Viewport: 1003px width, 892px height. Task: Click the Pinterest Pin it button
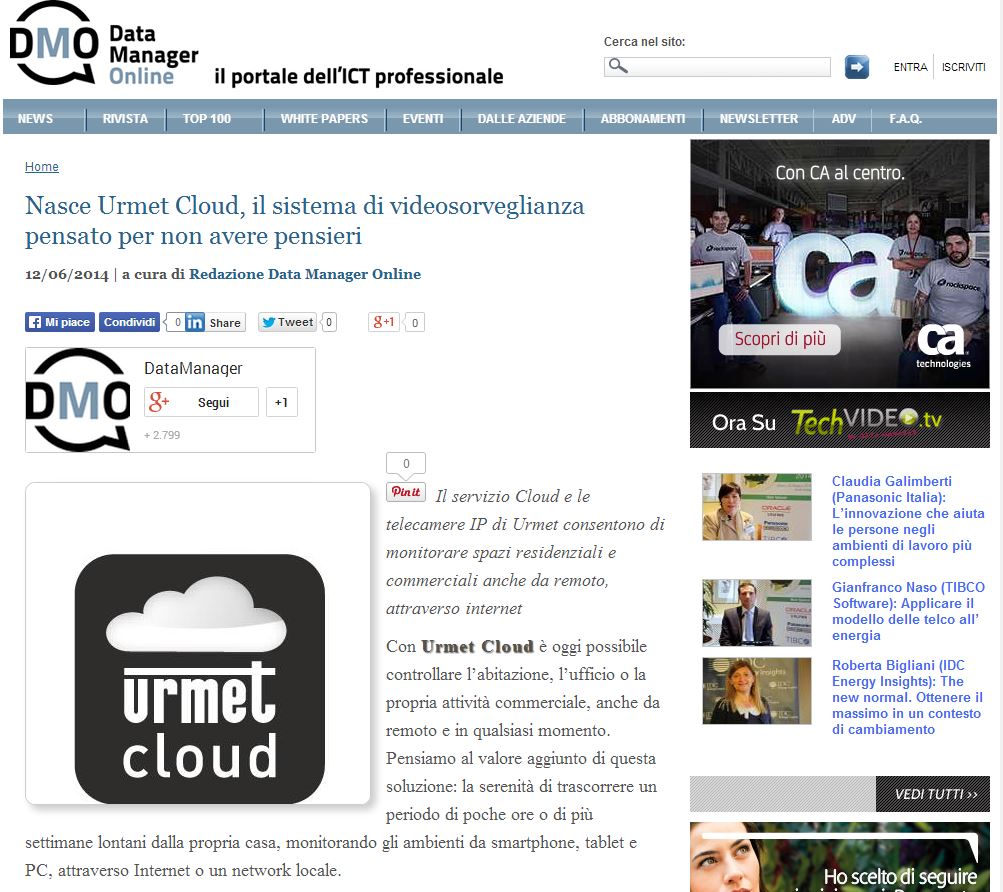406,491
